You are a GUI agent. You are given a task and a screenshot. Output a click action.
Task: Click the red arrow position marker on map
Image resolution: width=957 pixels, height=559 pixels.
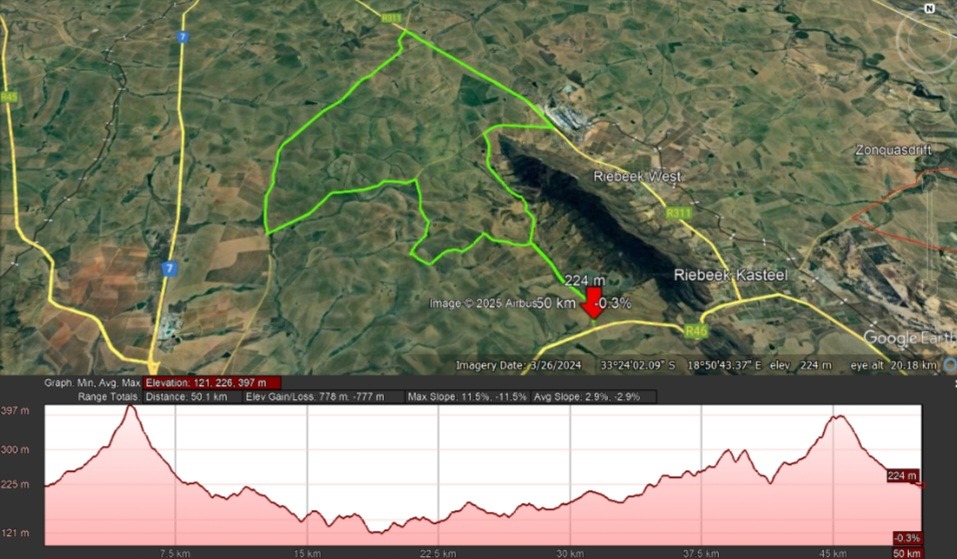(592, 306)
